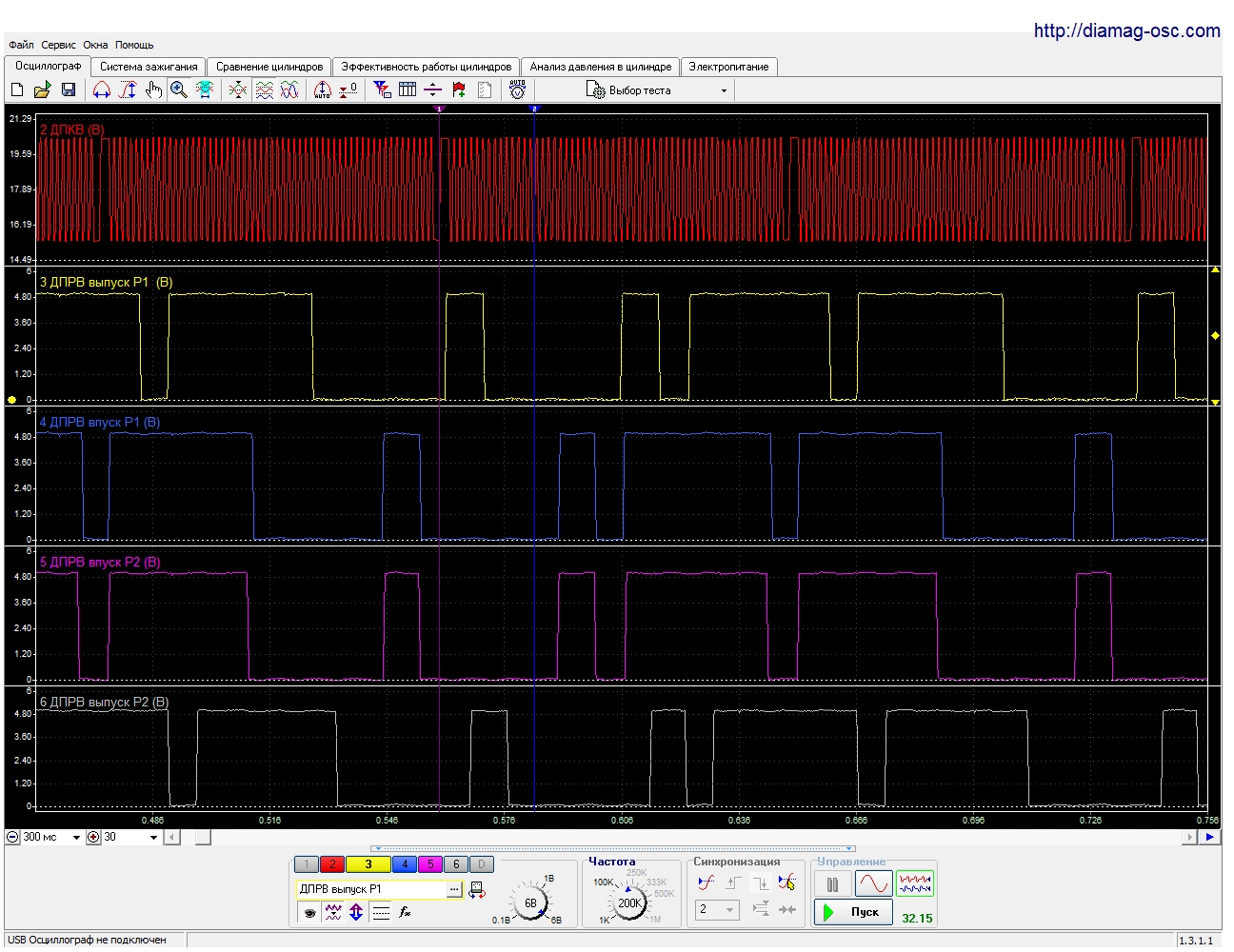The width and height of the screenshot is (1234, 952).
Task: Toggle channel 1 button
Action: (307, 864)
